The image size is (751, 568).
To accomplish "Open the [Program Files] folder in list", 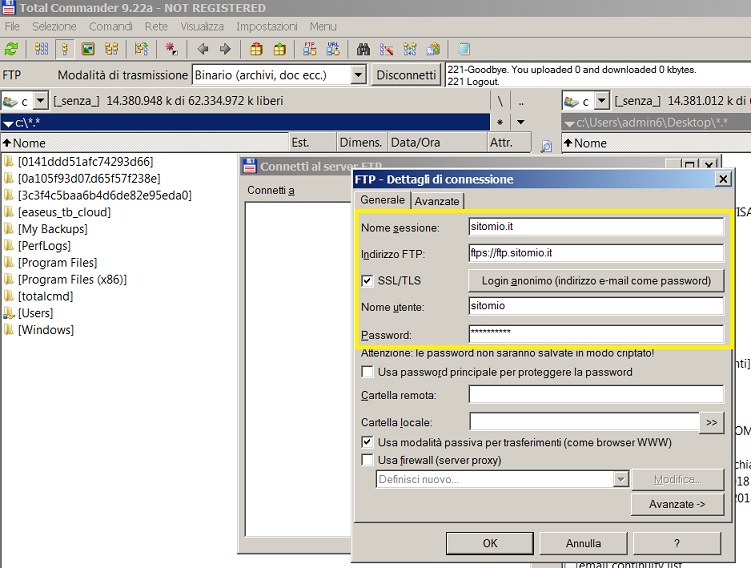I will pyautogui.click(x=57, y=263).
